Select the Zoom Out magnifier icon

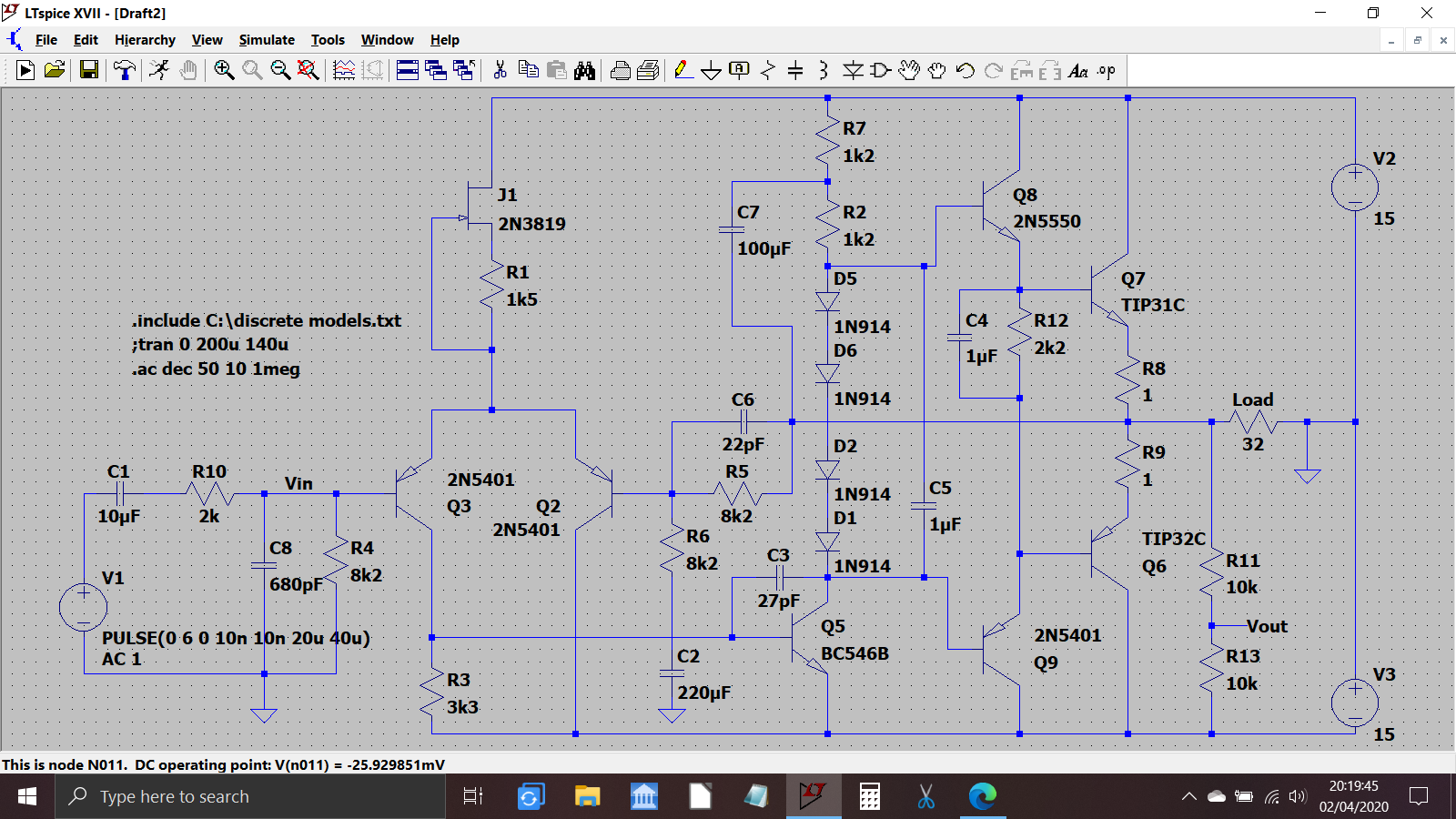(x=280, y=70)
